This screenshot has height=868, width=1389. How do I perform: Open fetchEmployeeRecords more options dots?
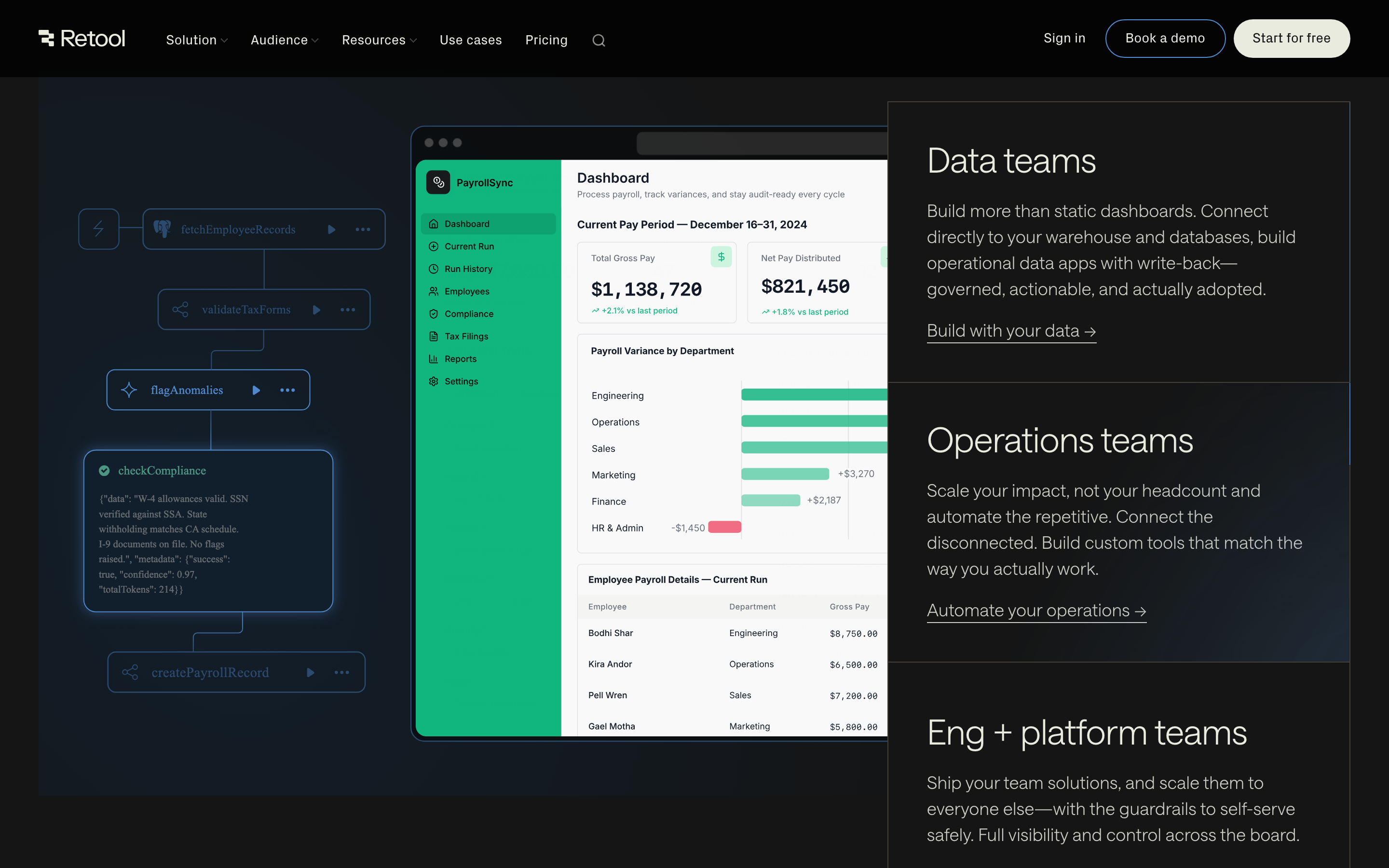coord(363,230)
